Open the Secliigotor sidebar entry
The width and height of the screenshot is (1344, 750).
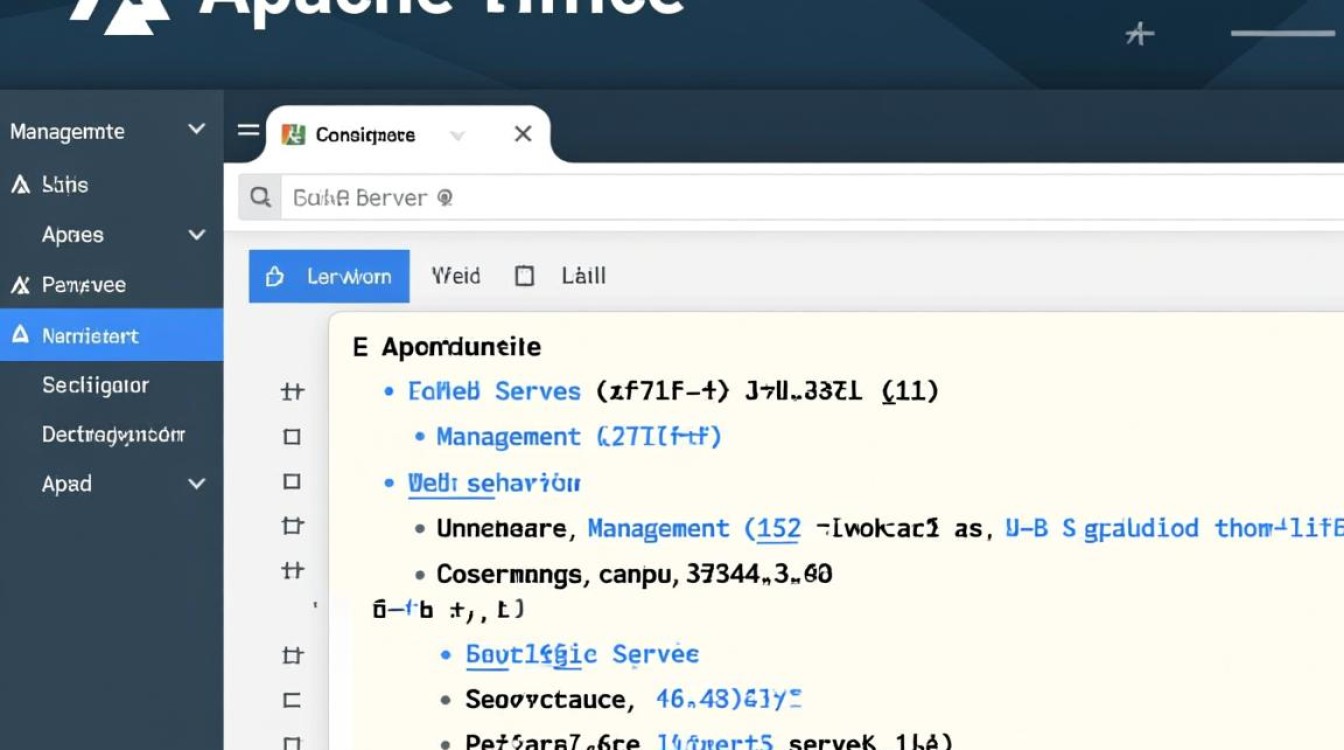pos(95,385)
